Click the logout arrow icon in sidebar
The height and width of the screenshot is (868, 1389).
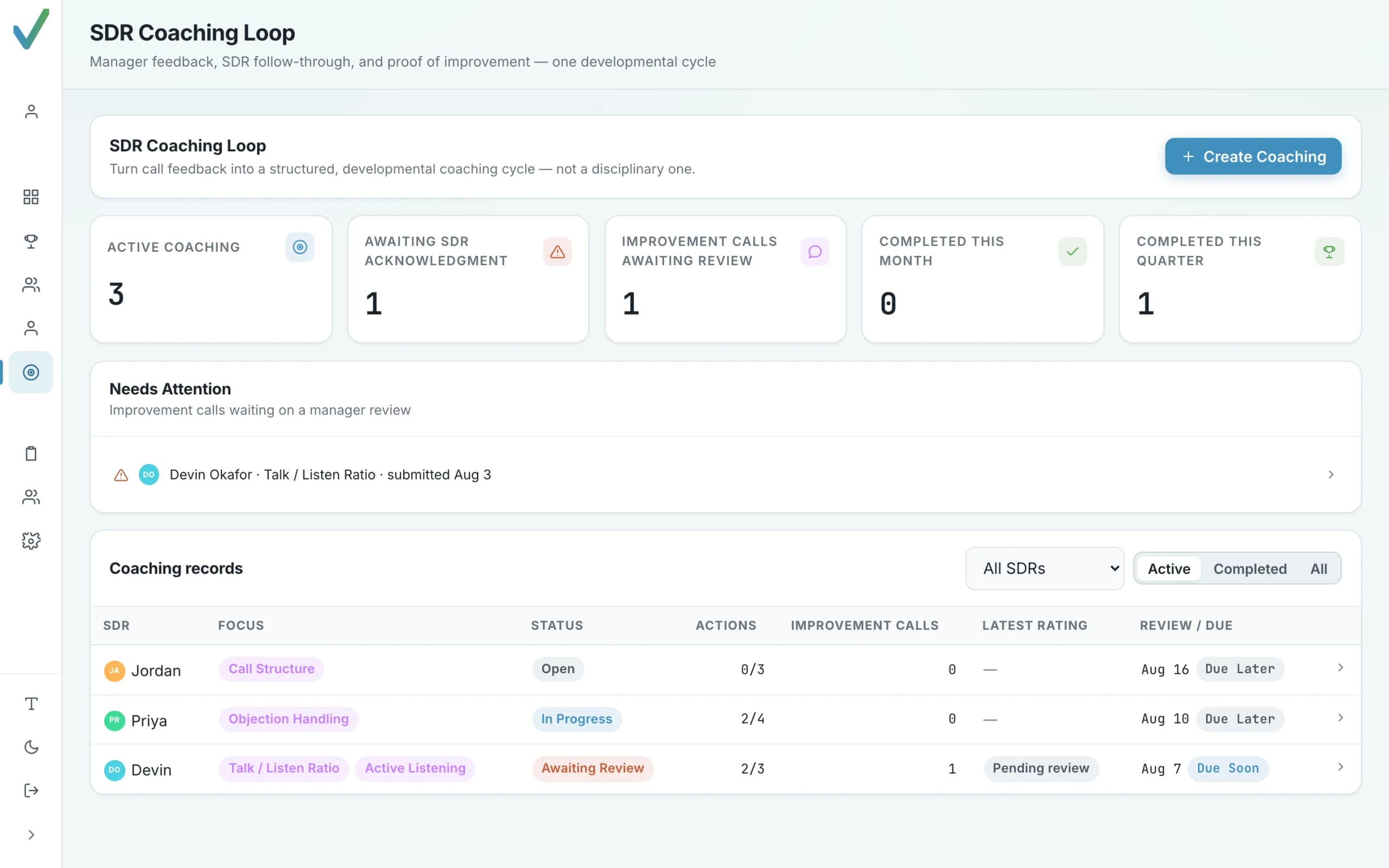[31, 790]
